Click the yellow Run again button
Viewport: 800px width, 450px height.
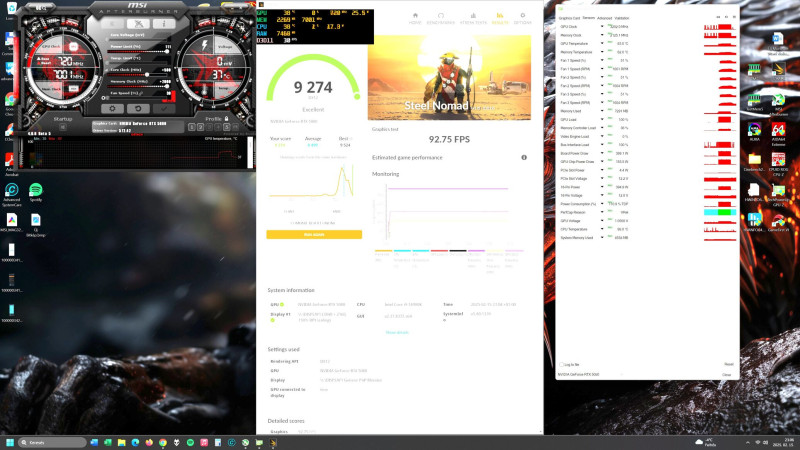[x=314, y=235]
